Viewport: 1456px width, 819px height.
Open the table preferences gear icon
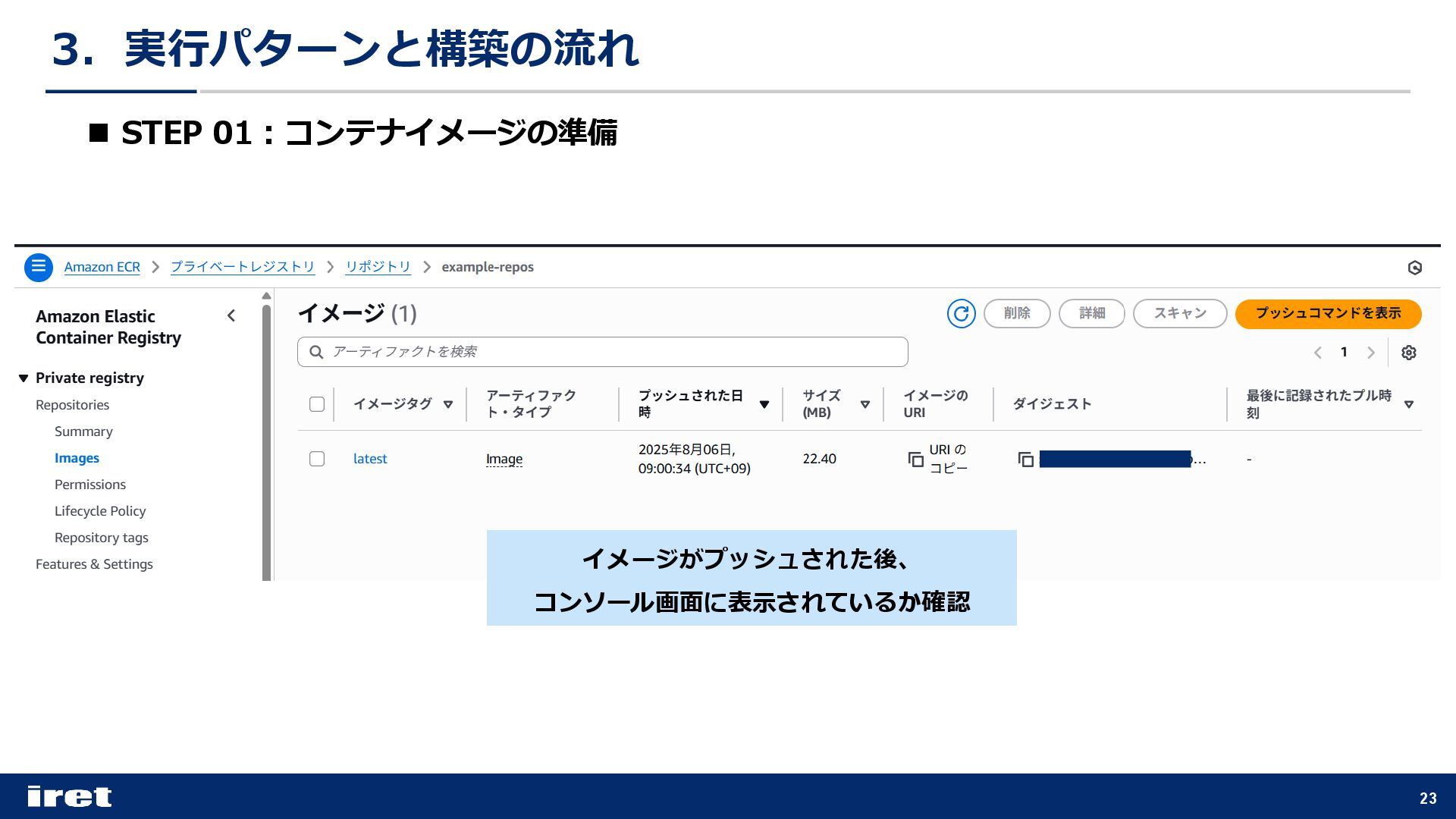[1409, 353]
